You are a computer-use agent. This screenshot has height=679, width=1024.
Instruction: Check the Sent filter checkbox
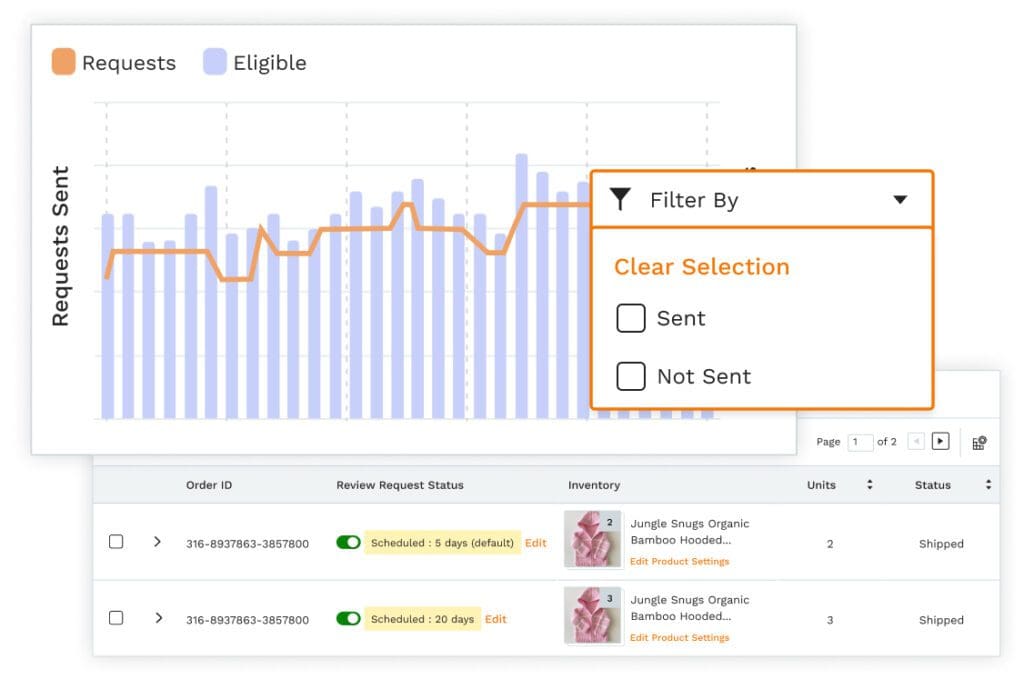click(631, 319)
